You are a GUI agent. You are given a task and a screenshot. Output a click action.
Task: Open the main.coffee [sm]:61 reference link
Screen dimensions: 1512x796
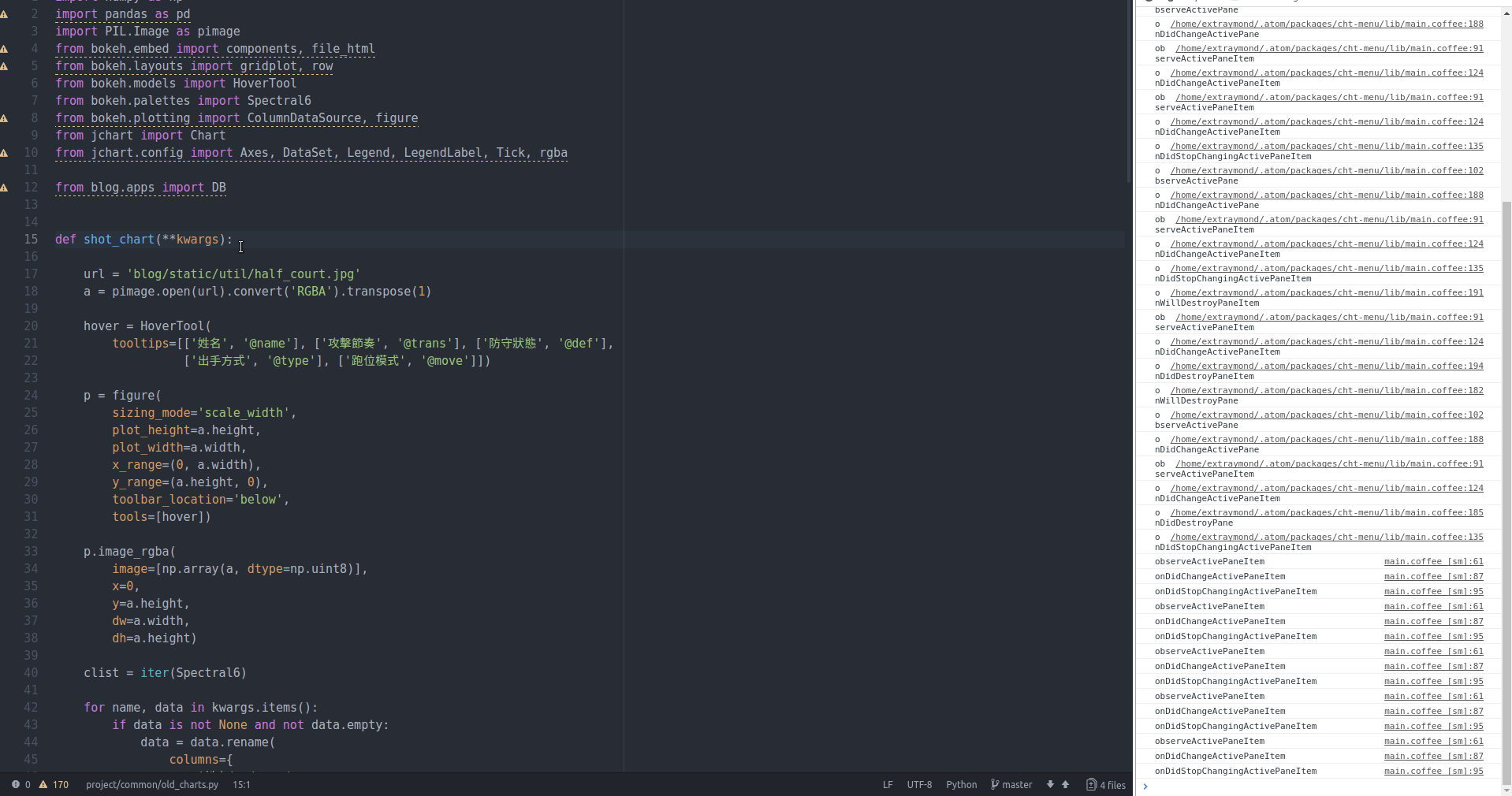tap(1432, 561)
